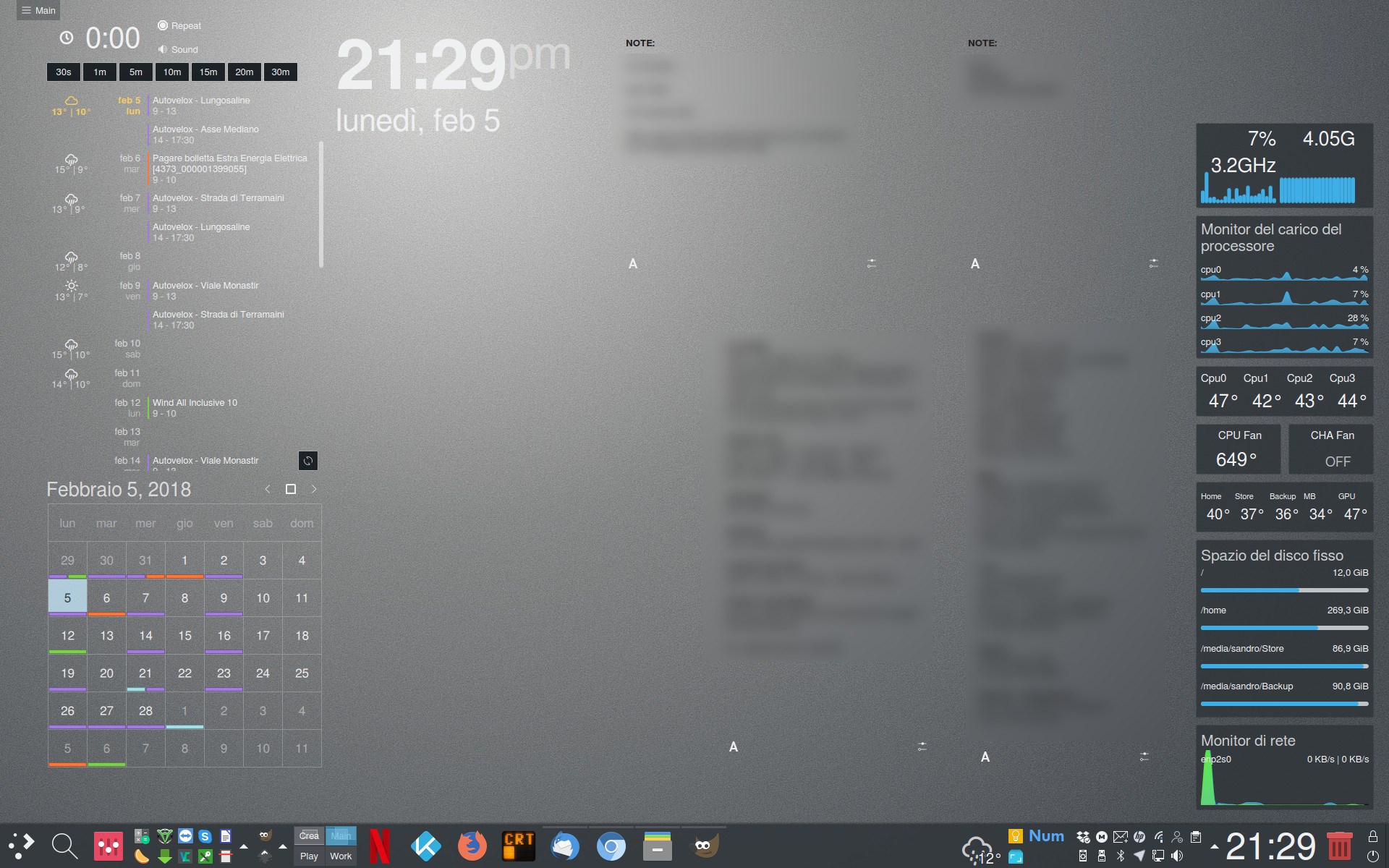Launch Kodi from the task bar

tap(426, 846)
